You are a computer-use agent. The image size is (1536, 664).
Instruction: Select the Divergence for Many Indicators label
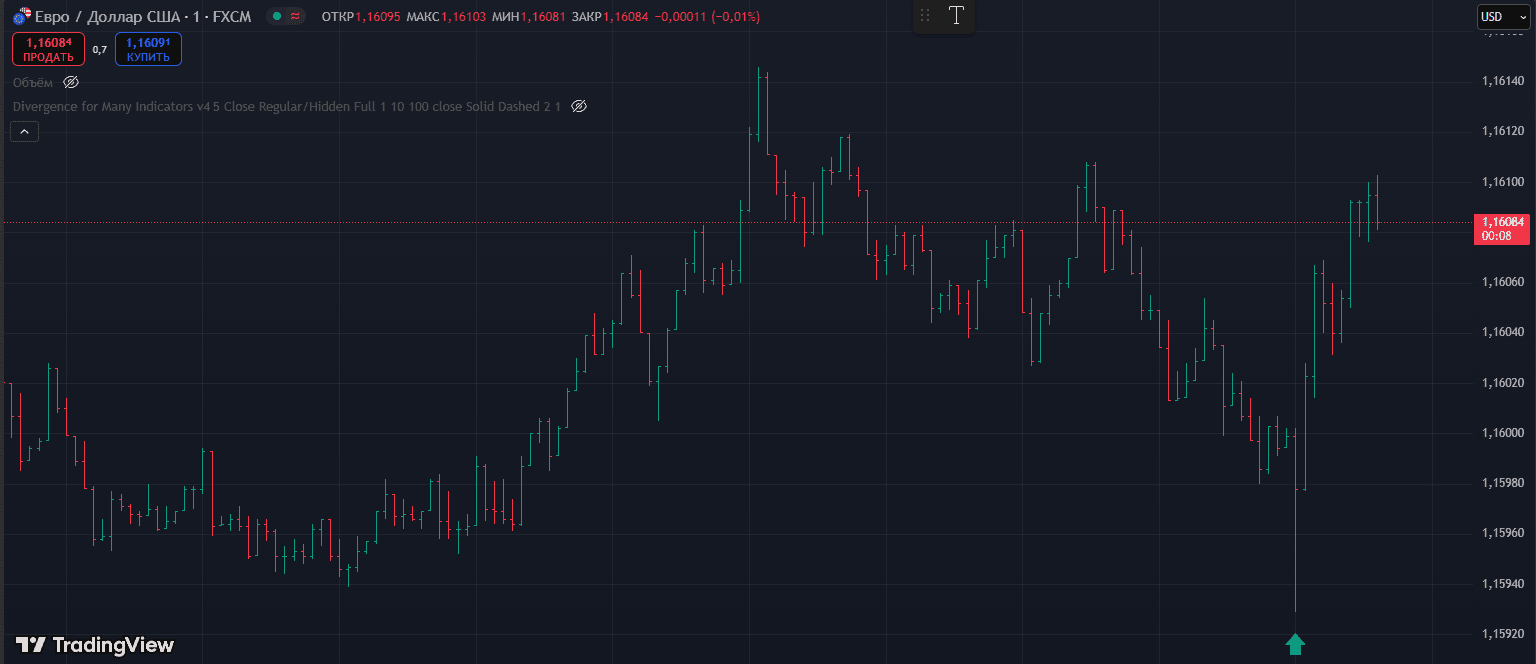[286, 106]
